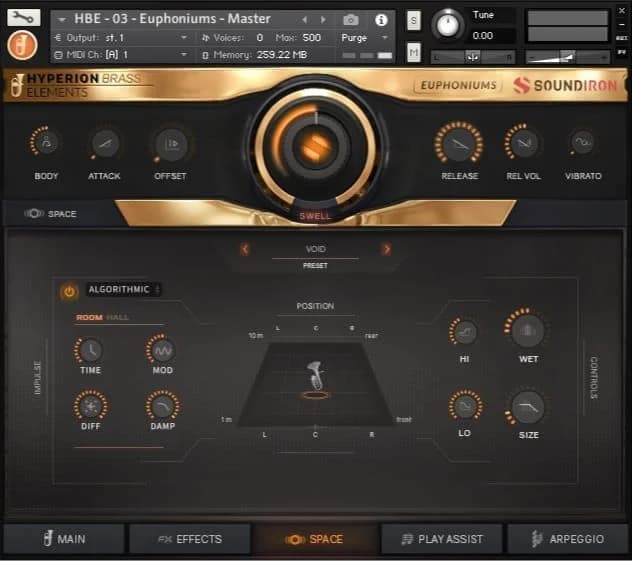Click the wrench settings icon
632x561 pixels.
click(23, 17)
